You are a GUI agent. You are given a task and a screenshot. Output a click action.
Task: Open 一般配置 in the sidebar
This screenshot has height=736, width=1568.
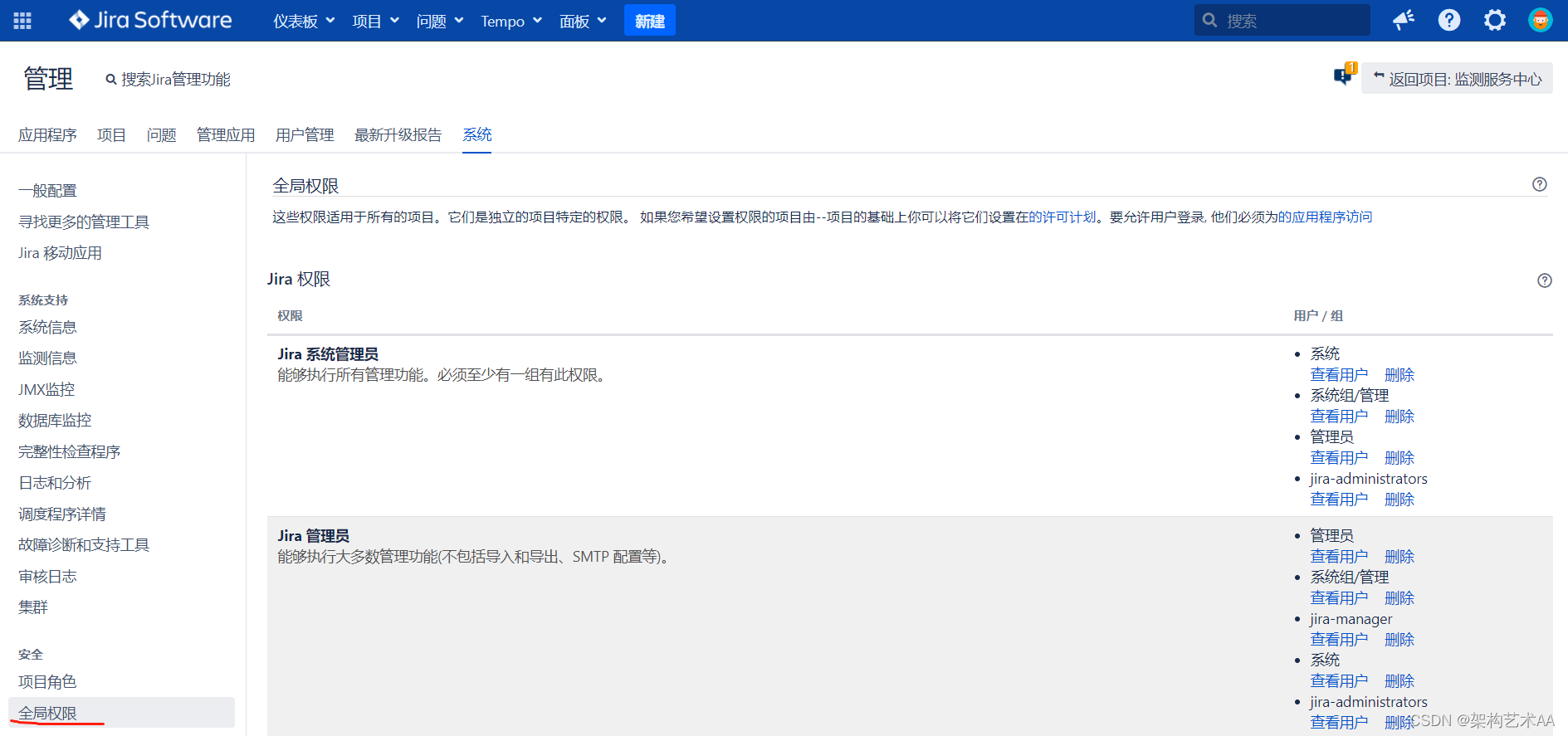point(47,191)
